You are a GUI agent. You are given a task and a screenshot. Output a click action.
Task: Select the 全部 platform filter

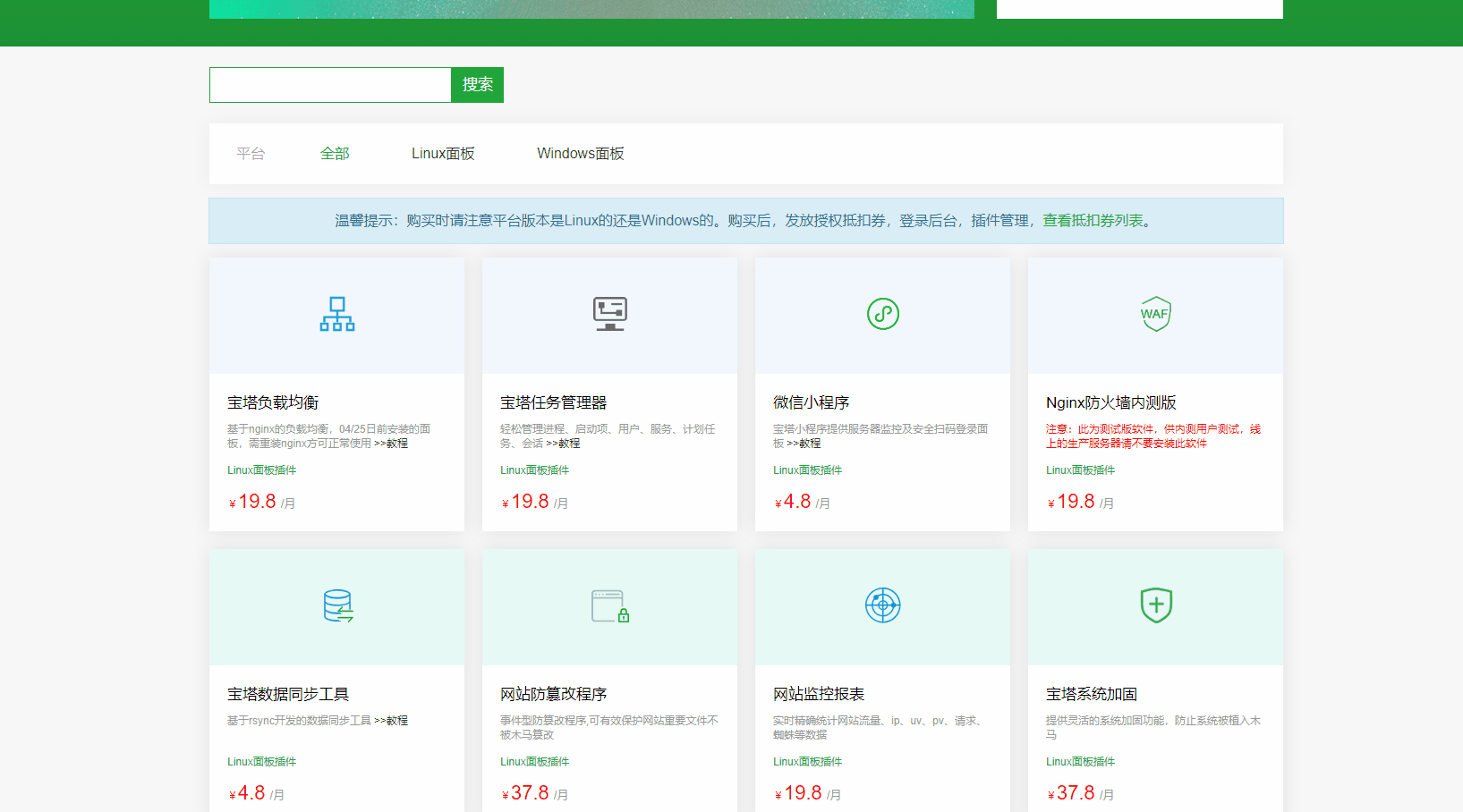[x=335, y=154]
